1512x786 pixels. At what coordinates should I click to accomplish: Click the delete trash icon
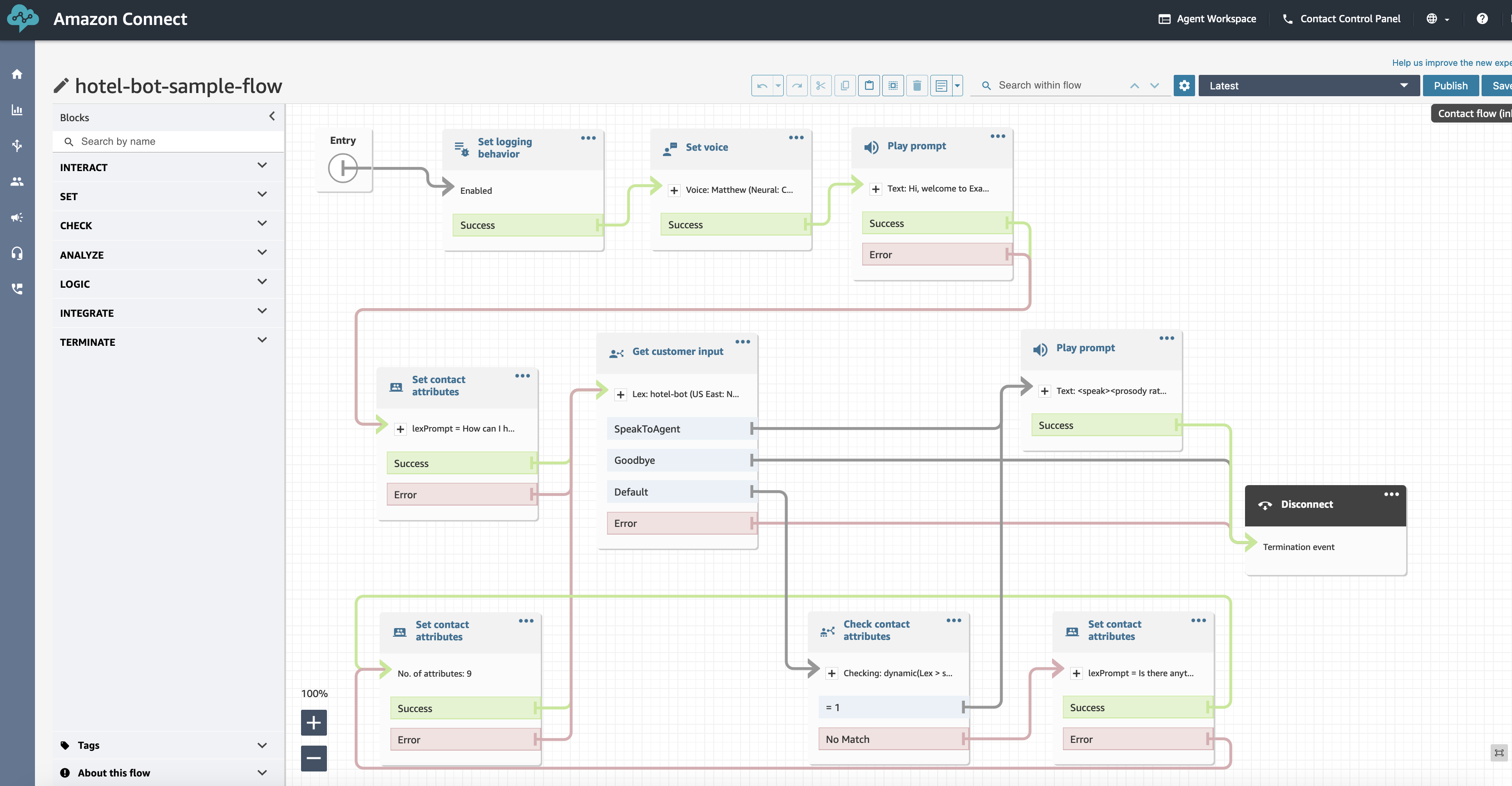[917, 86]
